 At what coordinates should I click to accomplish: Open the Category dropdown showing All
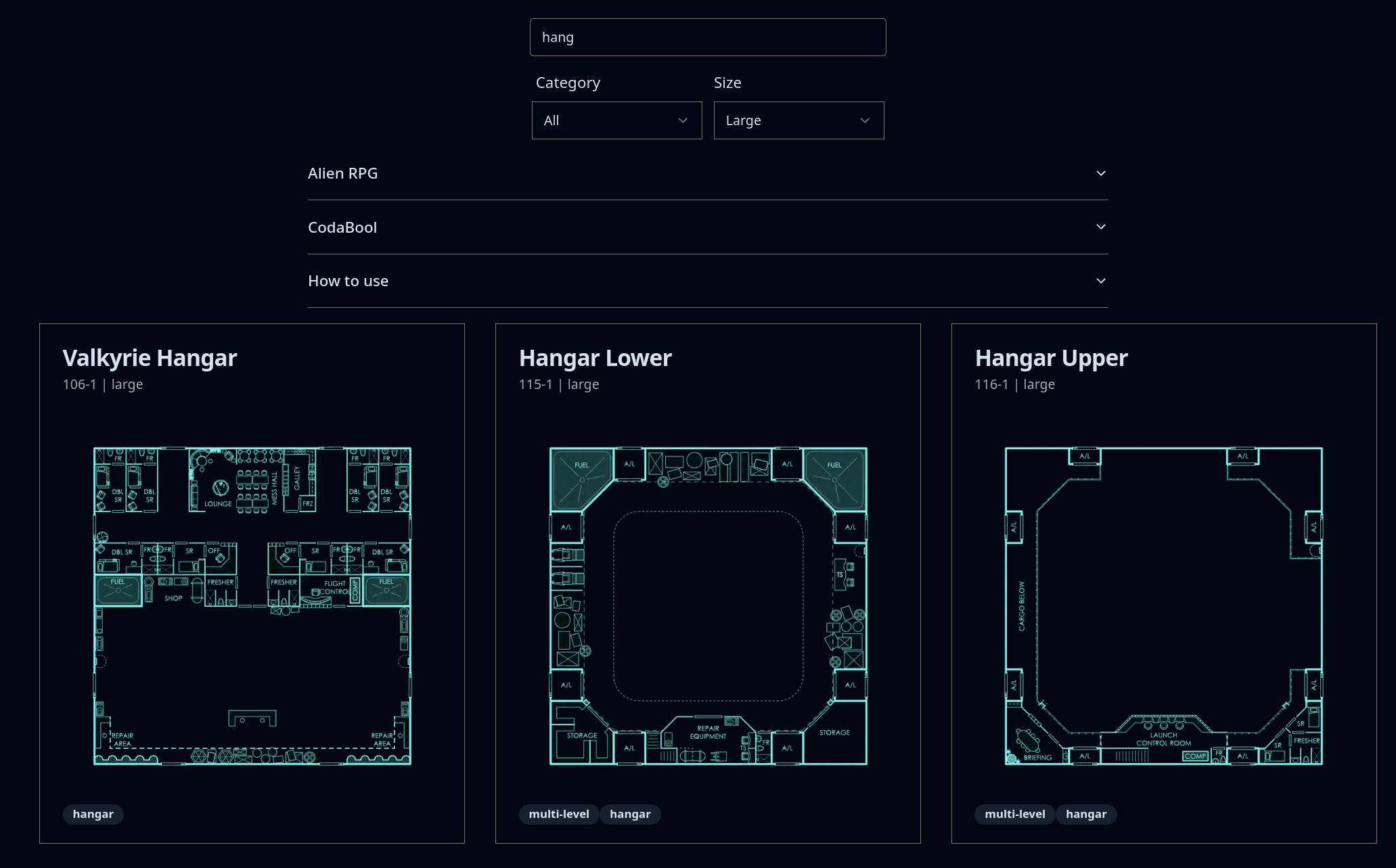616,120
